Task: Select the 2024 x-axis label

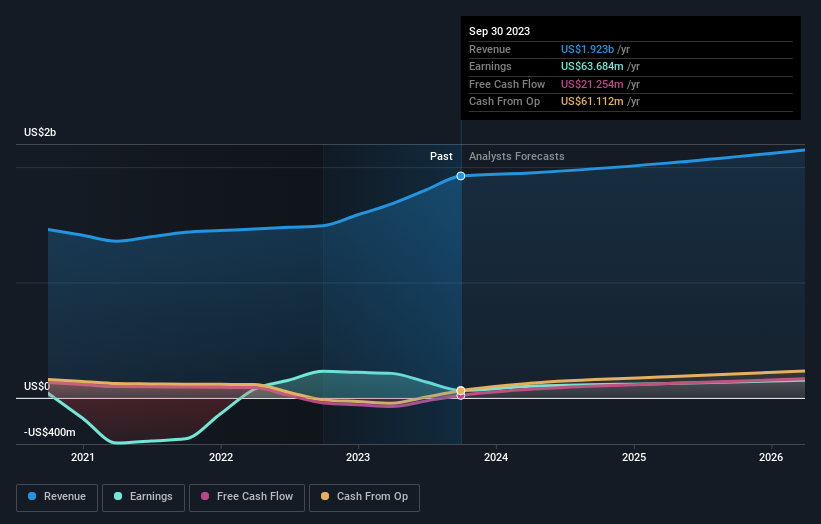Action: click(496, 457)
